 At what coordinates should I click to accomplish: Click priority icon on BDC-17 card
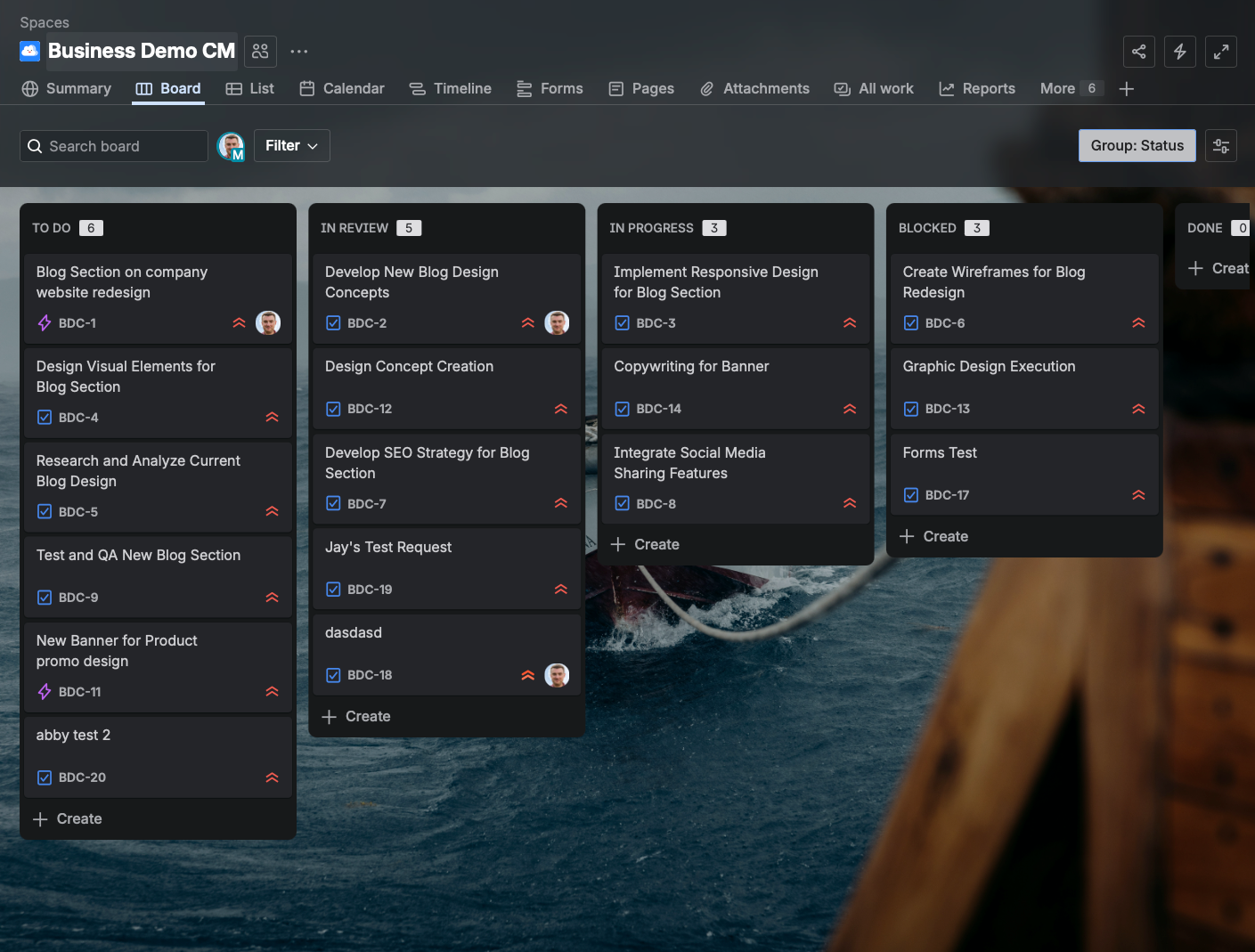pos(1138,495)
